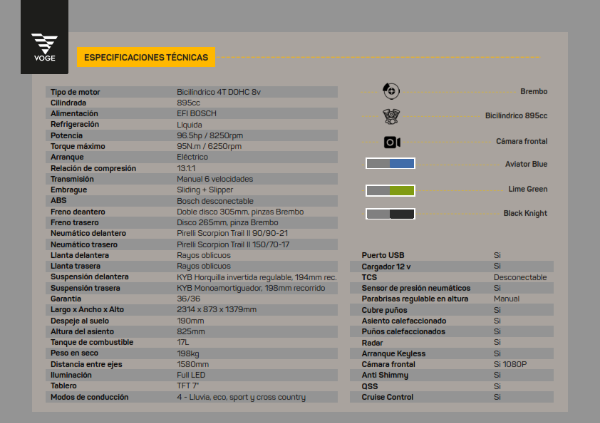Click the Llanta delantera row label
The width and height of the screenshot is (600, 423).
[80, 255]
